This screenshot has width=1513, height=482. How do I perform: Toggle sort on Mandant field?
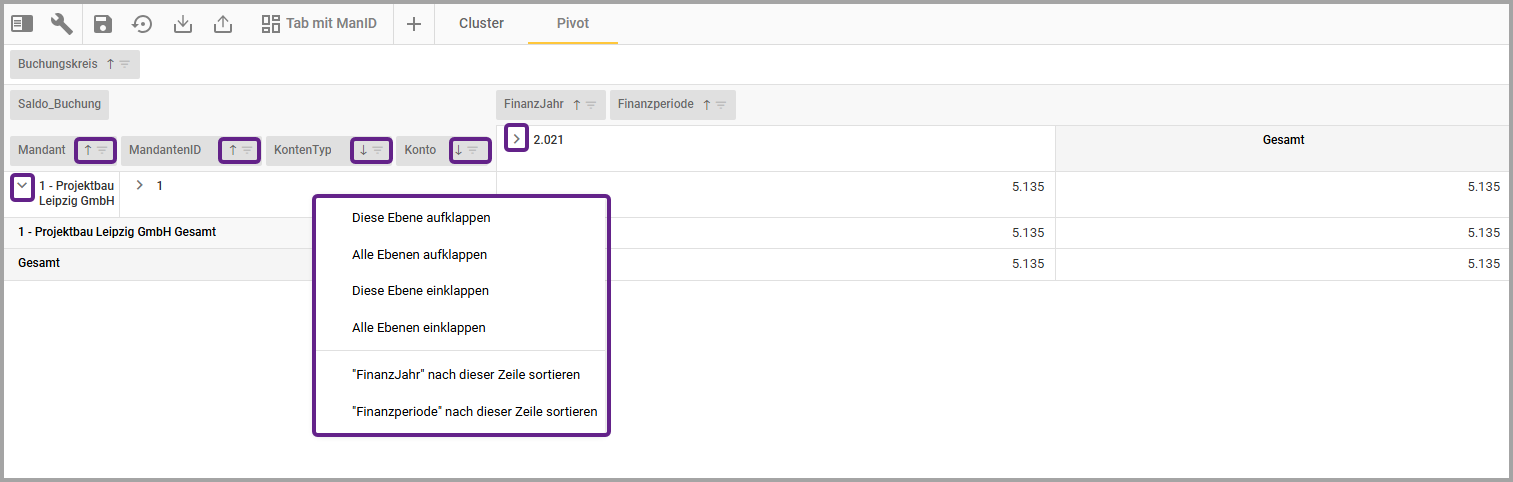[88, 150]
